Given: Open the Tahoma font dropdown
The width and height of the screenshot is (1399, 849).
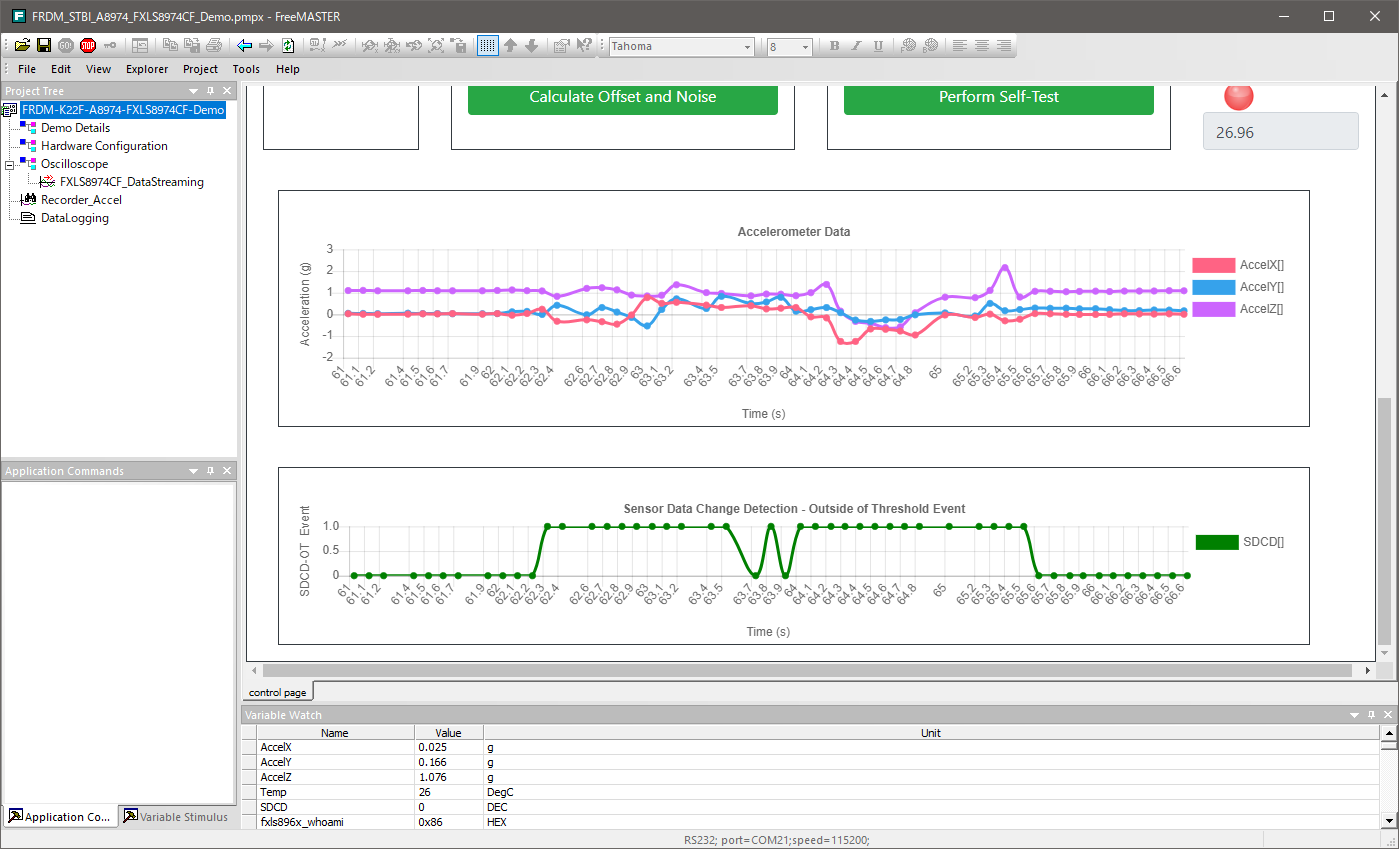Looking at the screenshot, I should [x=747, y=47].
